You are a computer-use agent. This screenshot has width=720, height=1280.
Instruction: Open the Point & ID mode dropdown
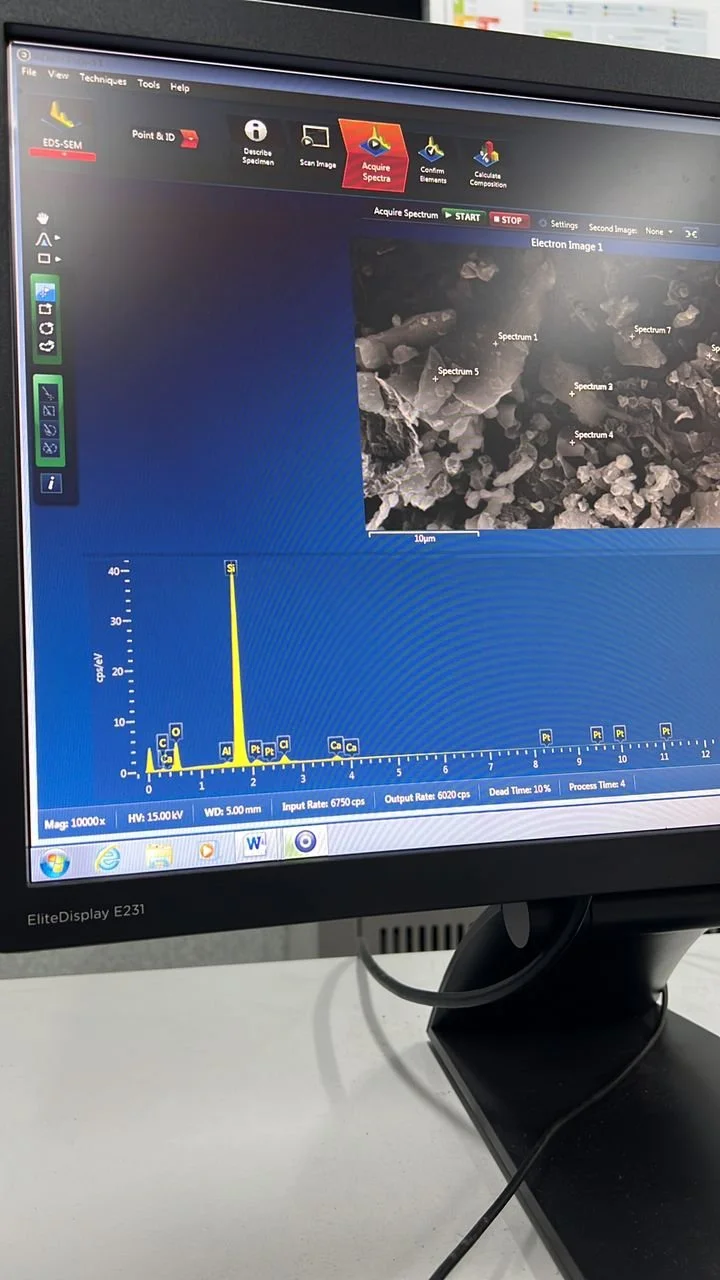(165, 136)
